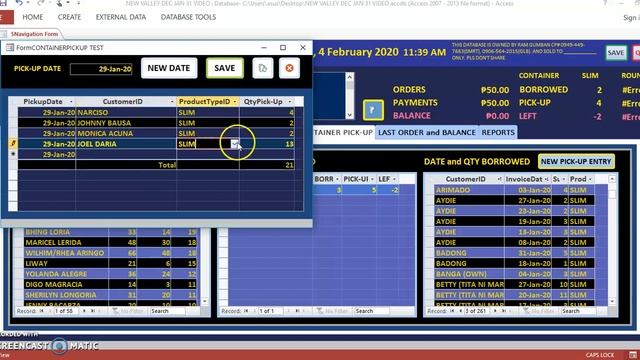This screenshot has width=640, height=360.
Task: Go to last record in the 1 of 1 navigator
Action: [x=297, y=311]
